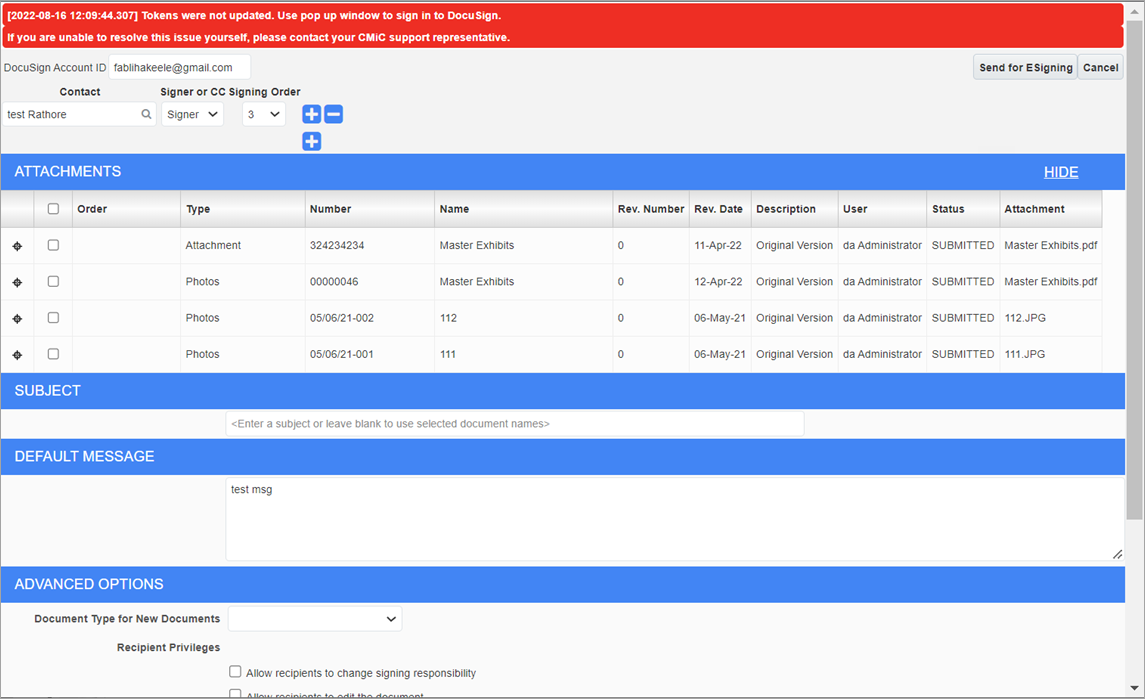1145x699 pixels.
Task: Click the plus icon beside the minus icon
Action: 312,114
